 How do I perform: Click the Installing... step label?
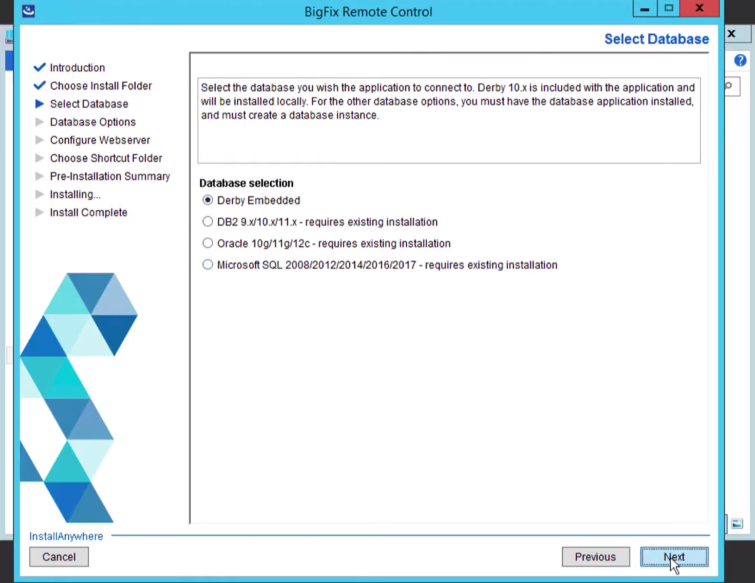[75, 194]
